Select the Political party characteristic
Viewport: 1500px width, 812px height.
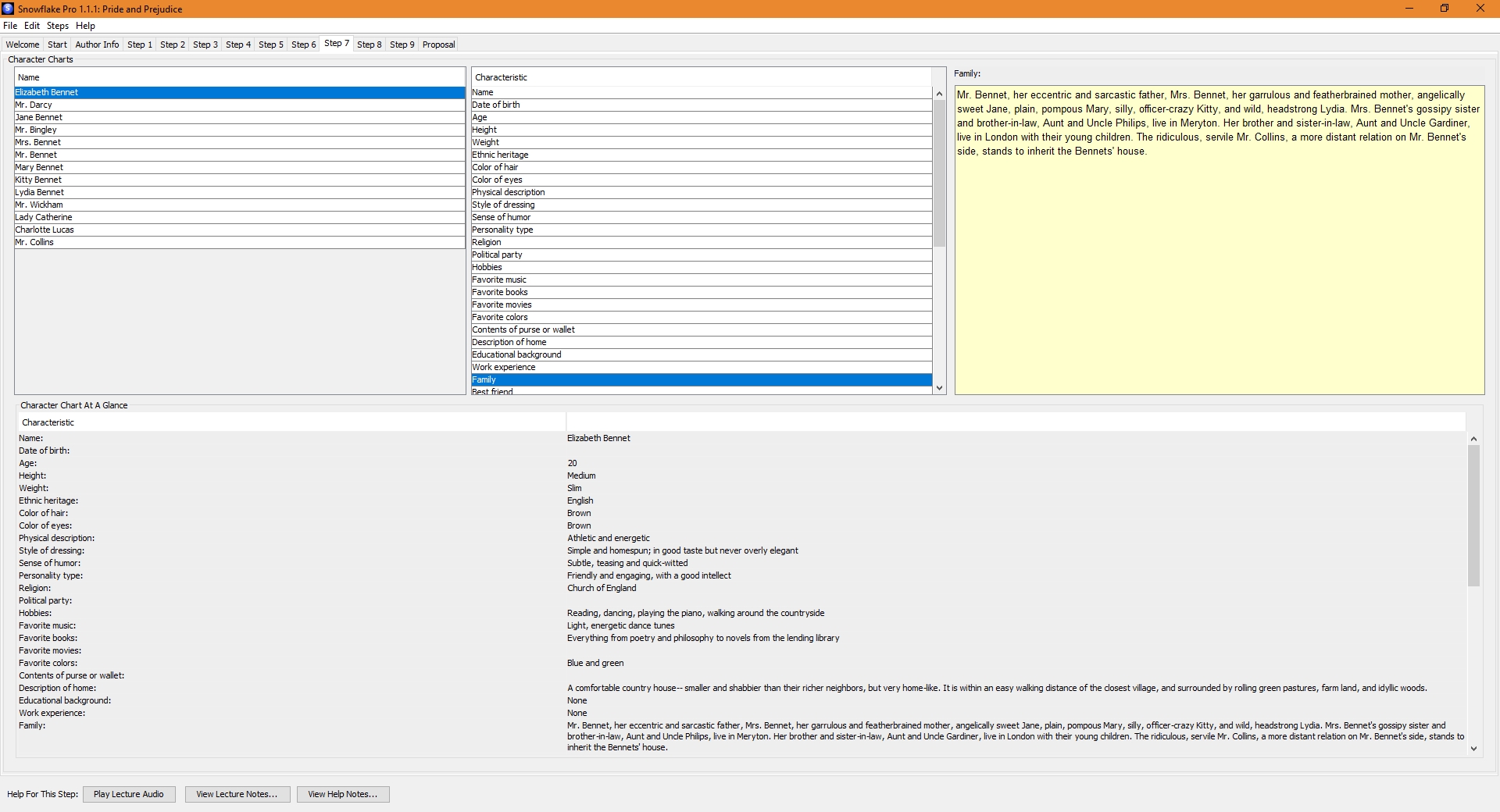pos(702,255)
